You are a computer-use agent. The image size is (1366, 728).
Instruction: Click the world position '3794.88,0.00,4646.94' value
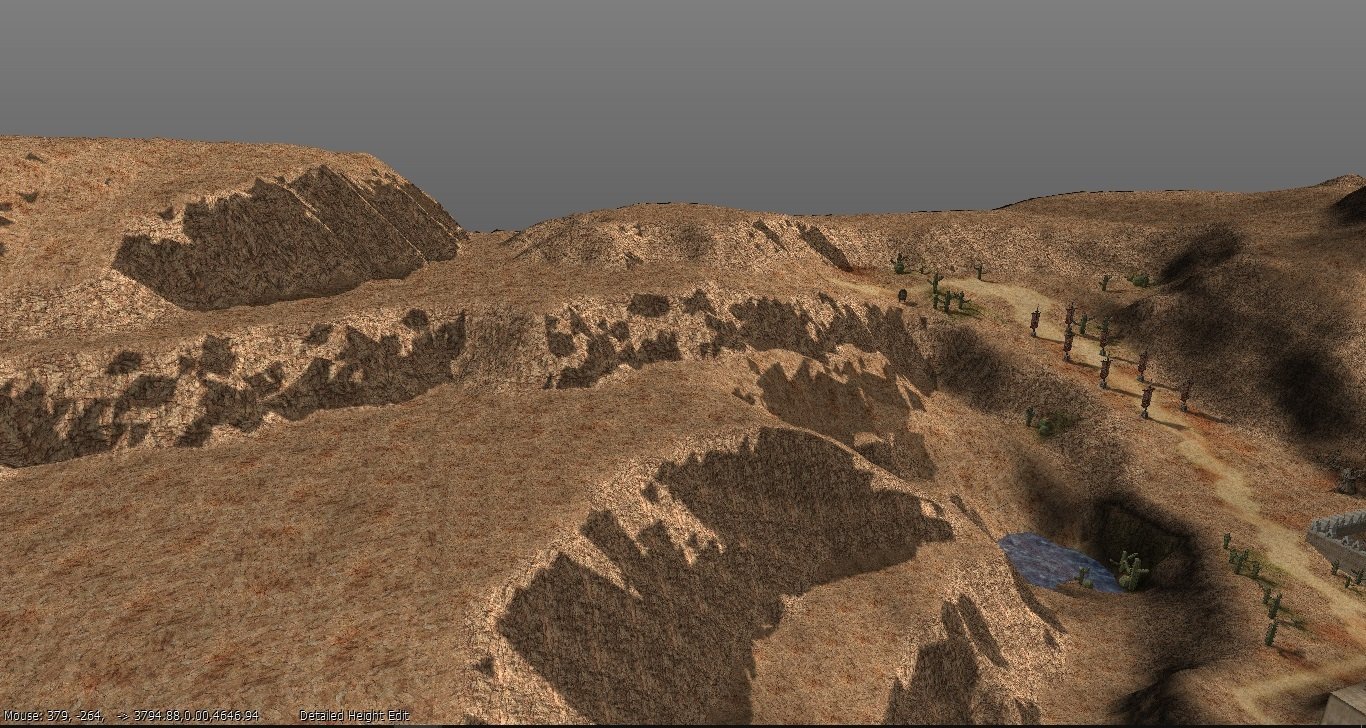point(196,716)
